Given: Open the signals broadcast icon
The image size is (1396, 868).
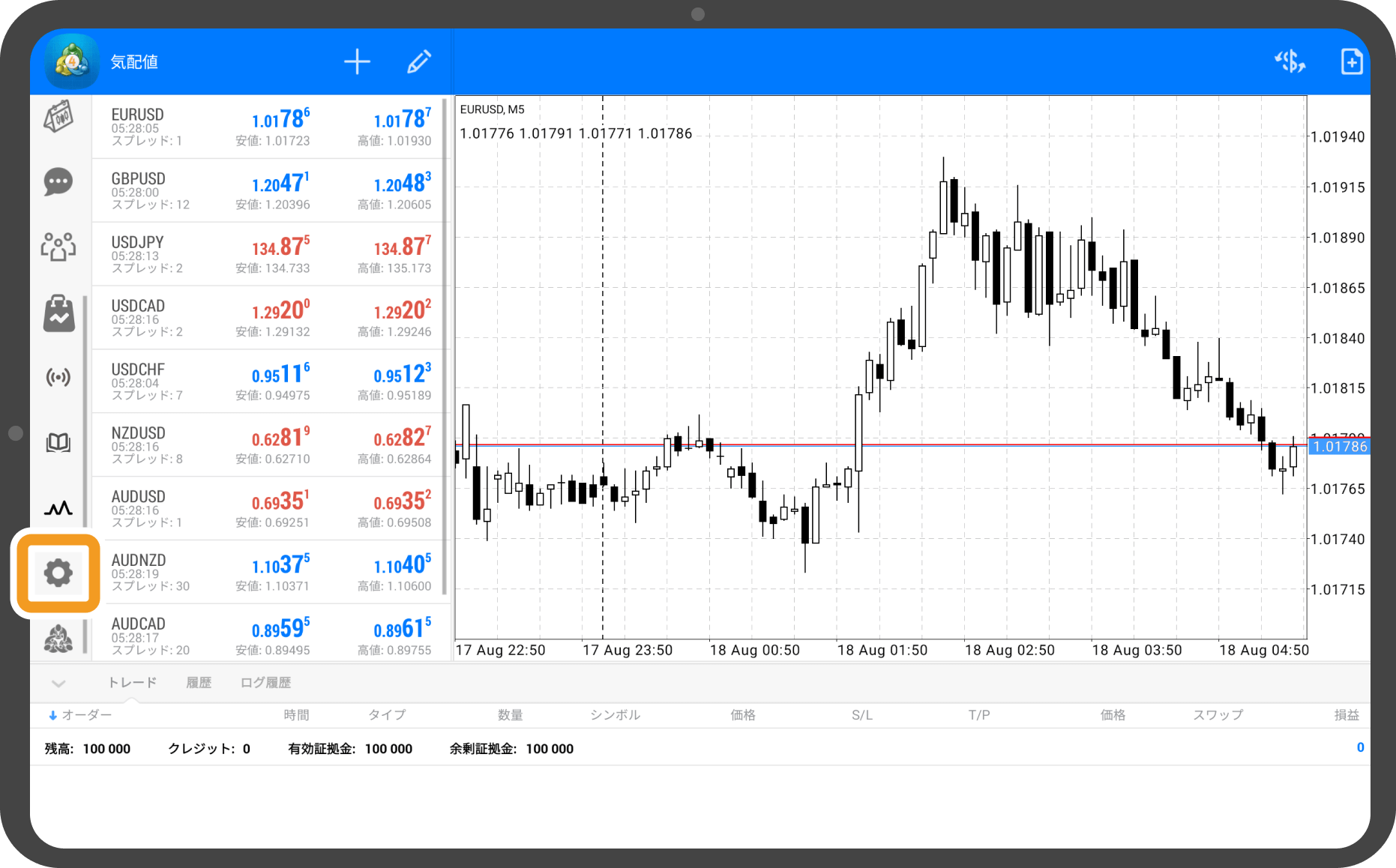Looking at the screenshot, I should (58, 377).
